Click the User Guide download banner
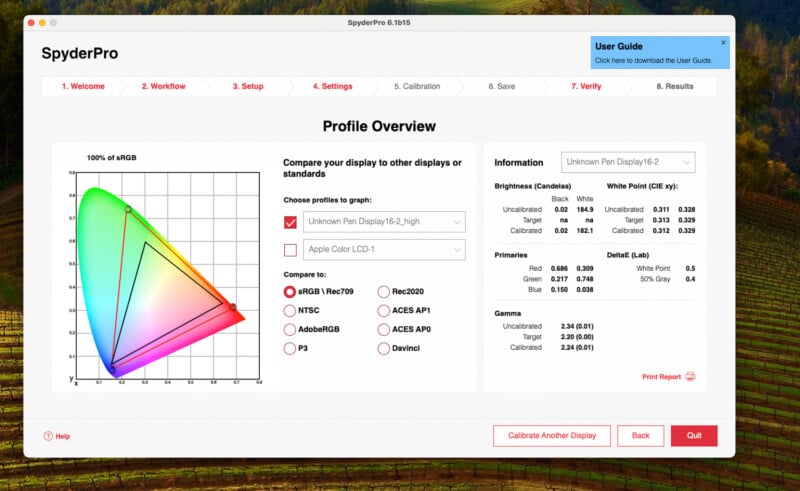The image size is (800, 491). (660, 53)
